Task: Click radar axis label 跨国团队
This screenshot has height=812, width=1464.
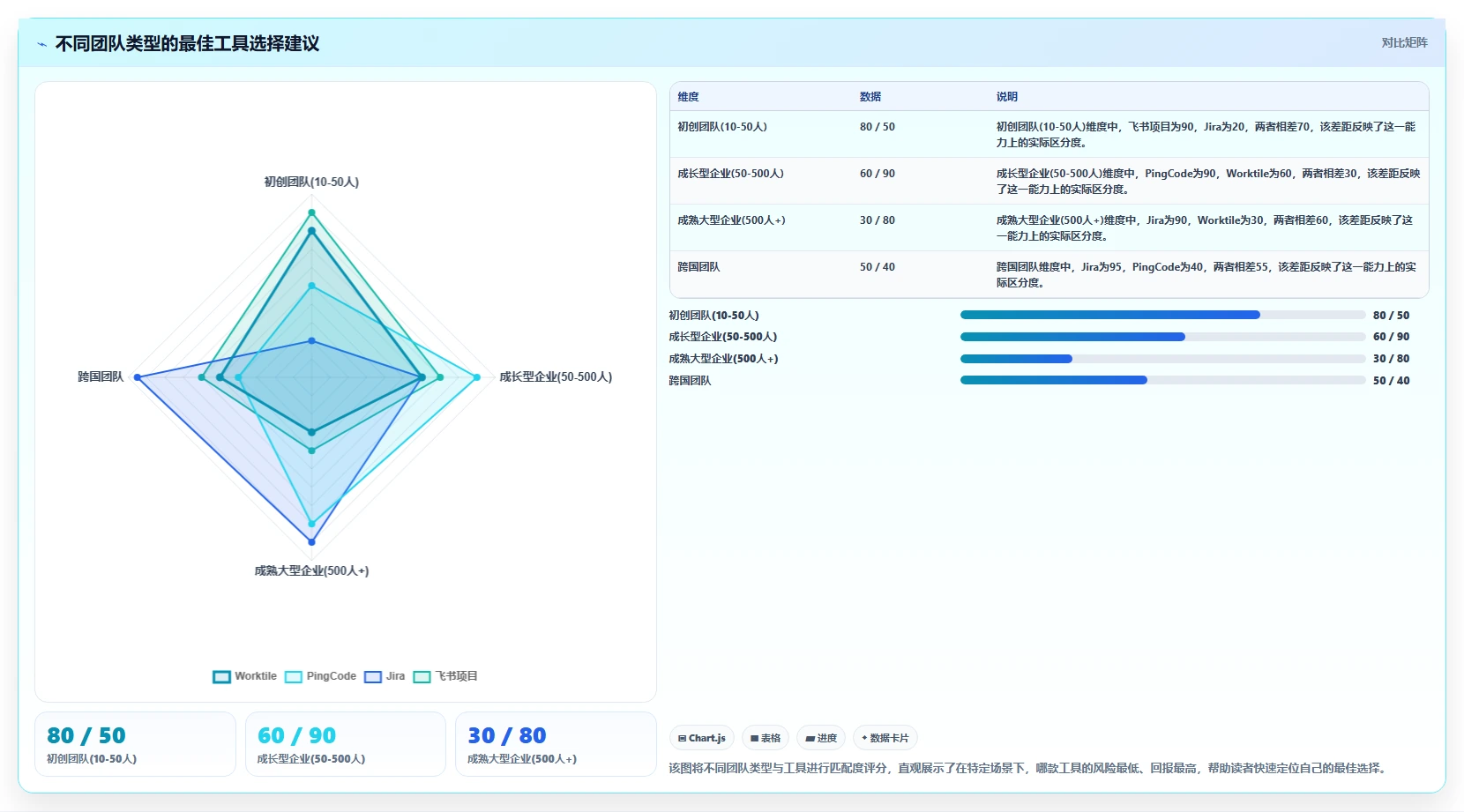Action: point(101,377)
